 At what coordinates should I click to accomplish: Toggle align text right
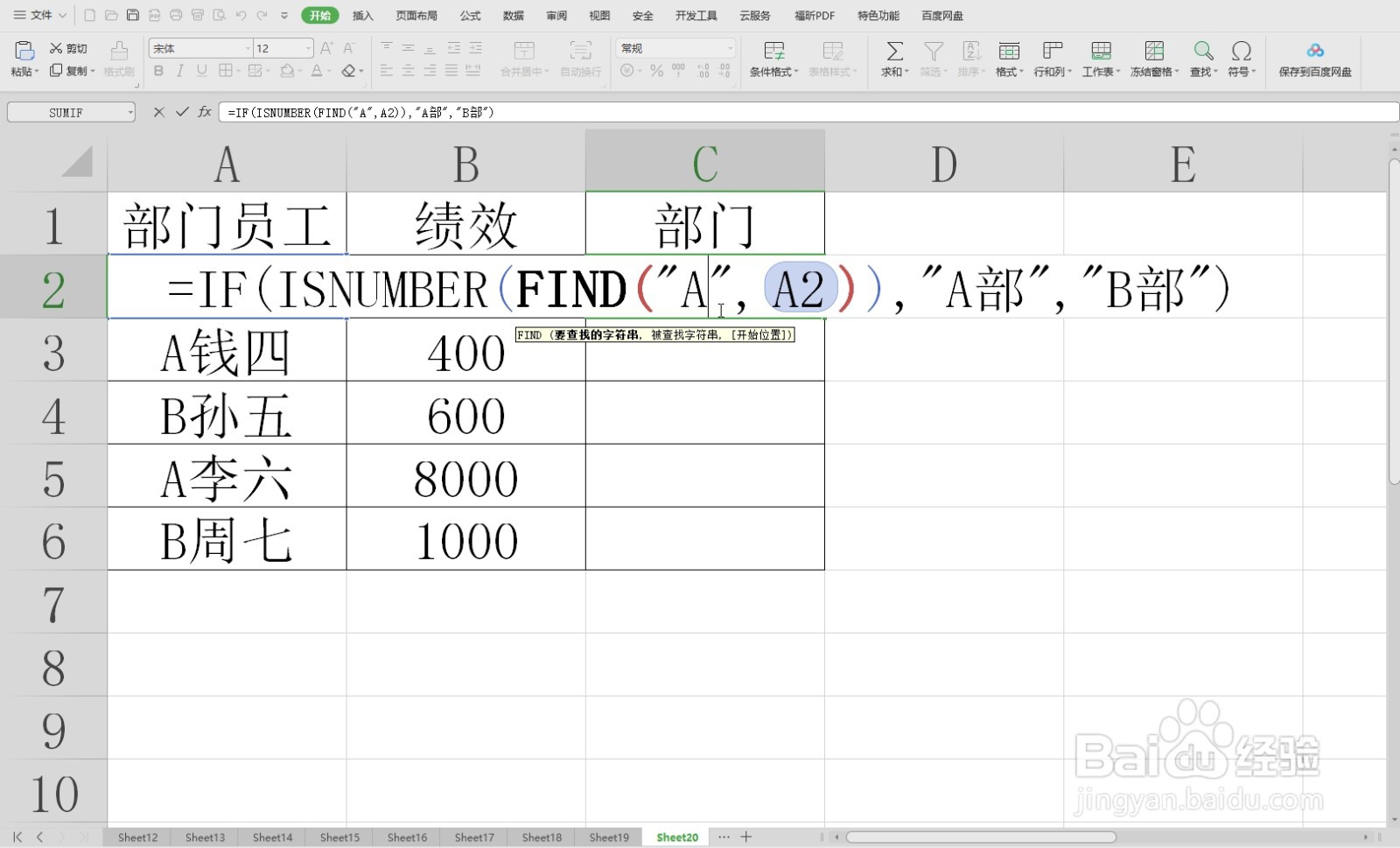pyautogui.click(x=430, y=71)
